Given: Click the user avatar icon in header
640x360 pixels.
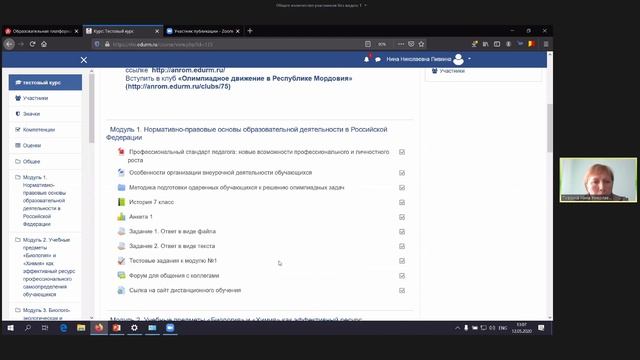Looking at the screenshot, I should 458,59.
